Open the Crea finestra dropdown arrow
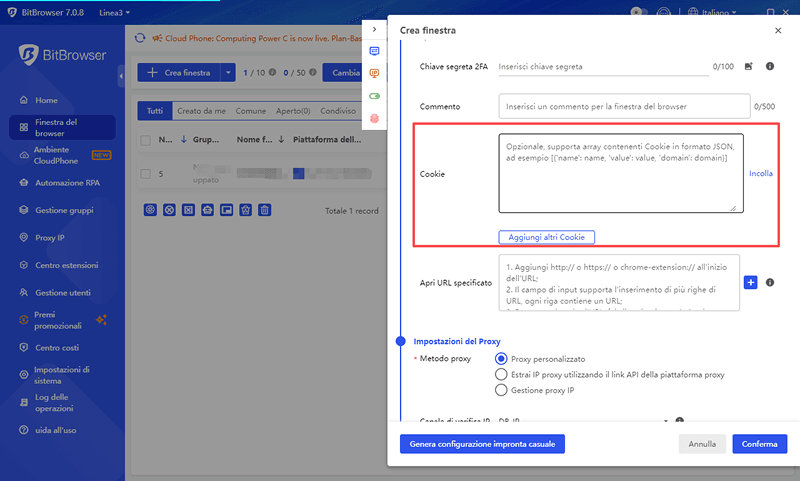This screenshot has height=481, width=800. click(x=228, y=73)
